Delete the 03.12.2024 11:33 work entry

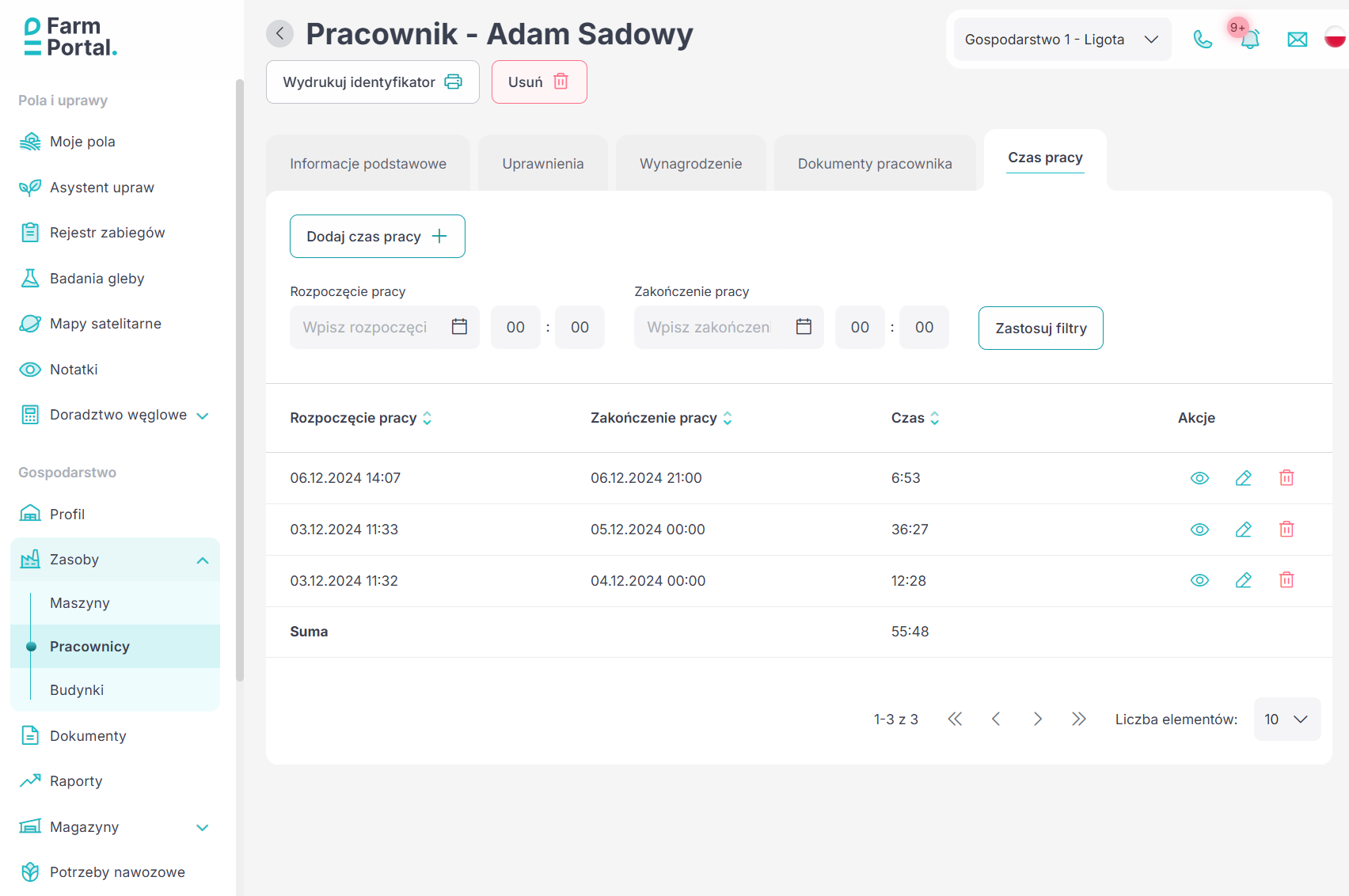[x=1286, y=530]
